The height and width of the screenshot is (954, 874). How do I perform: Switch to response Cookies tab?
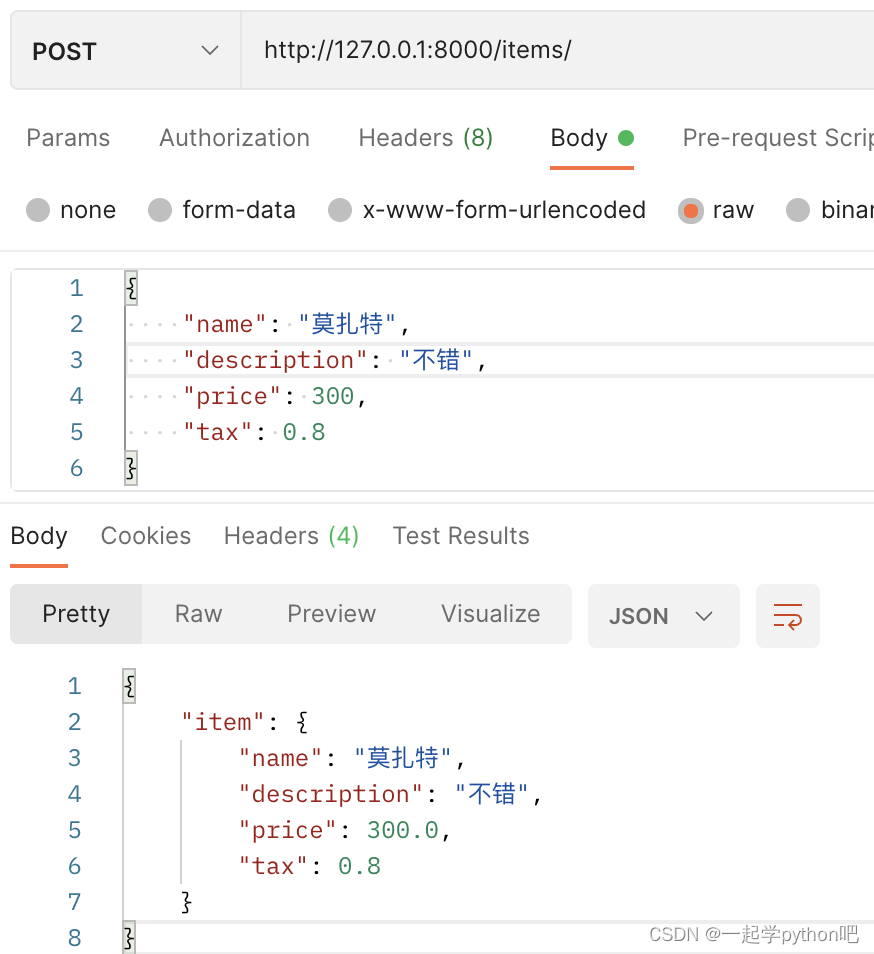(145, 536)
